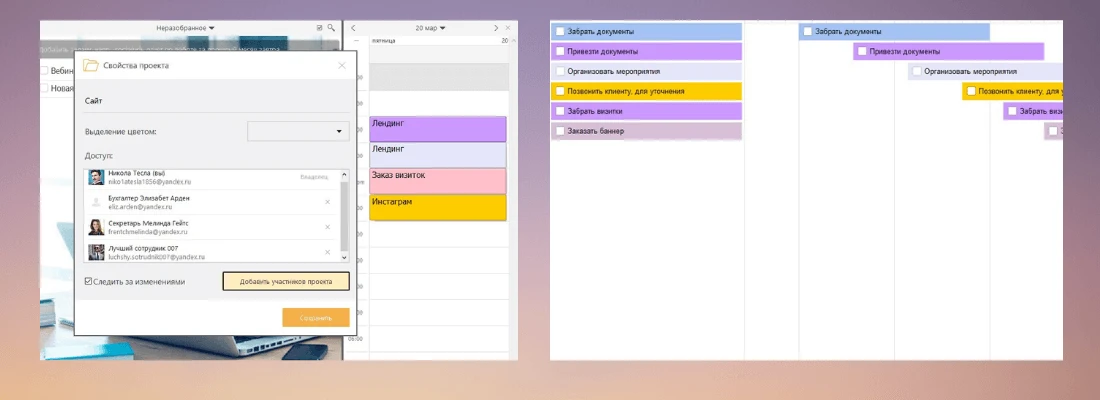The height and width of the screenshot is (400, 1100).
Task: Select the pink Заказ визиток calendar block
Action: click(438, 181)
